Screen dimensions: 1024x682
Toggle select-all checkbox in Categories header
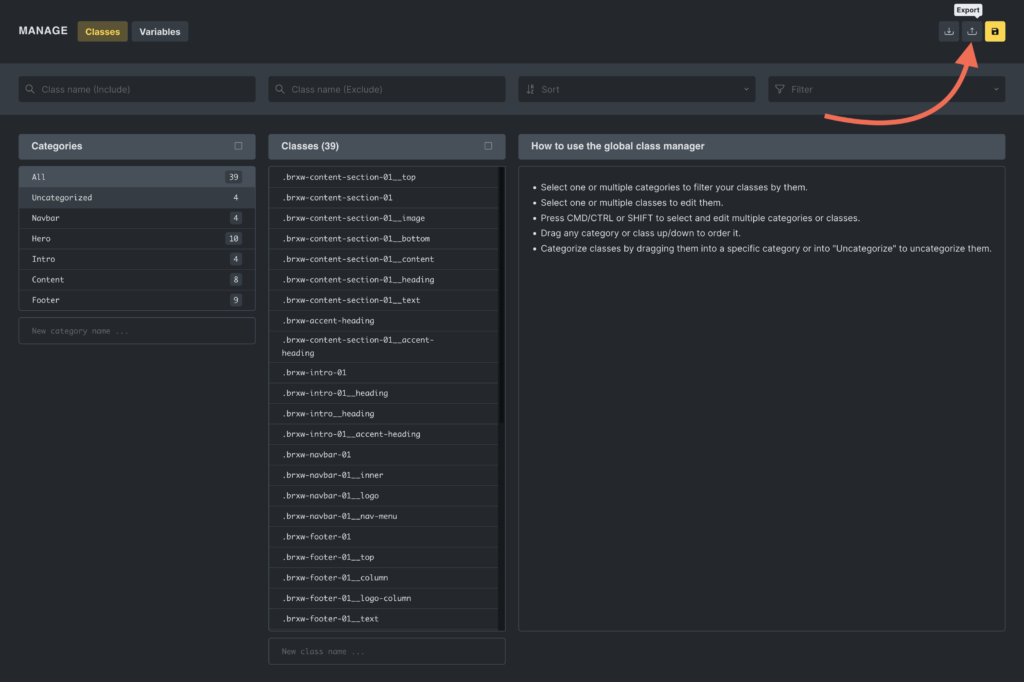click(x=238, y=146)
